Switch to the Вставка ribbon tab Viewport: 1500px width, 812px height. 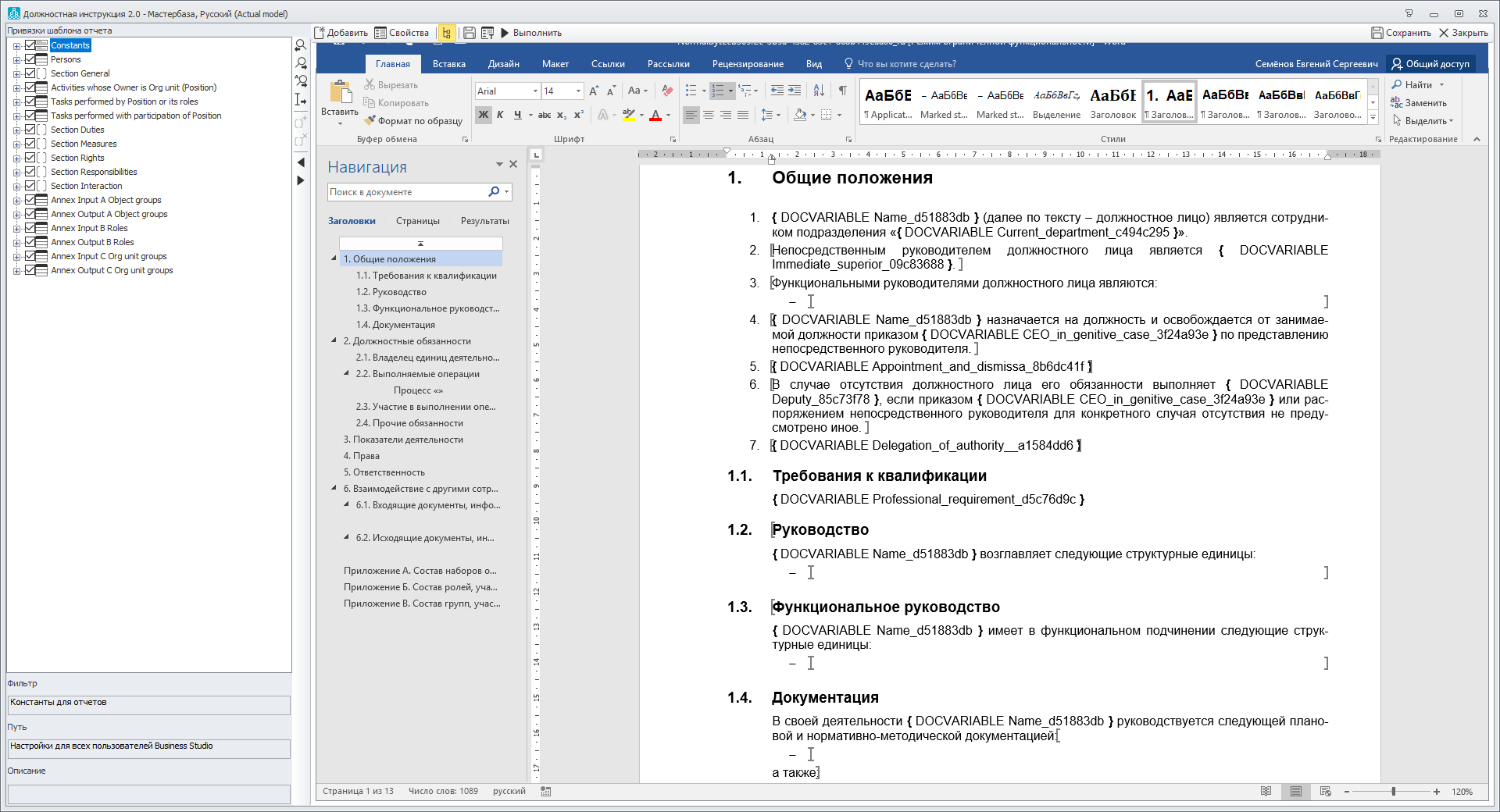448,64
